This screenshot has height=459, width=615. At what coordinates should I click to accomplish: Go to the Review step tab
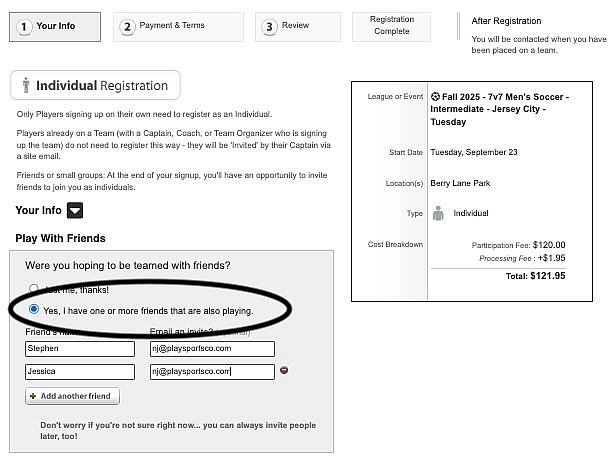click(296, 27)
